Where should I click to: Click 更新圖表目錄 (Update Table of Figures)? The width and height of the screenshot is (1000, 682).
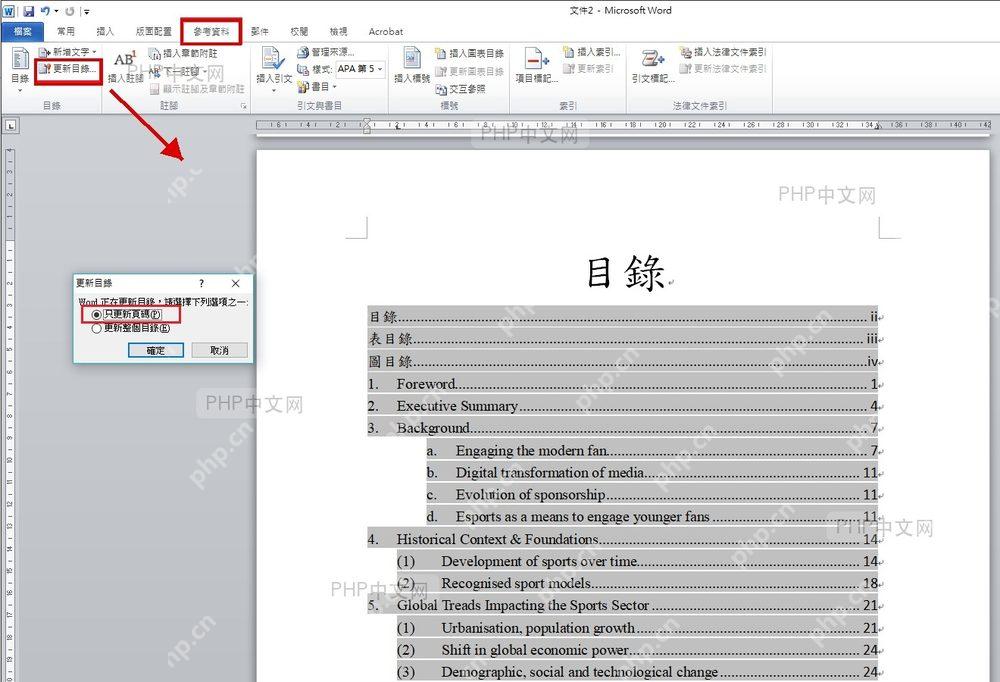[469, 71]
